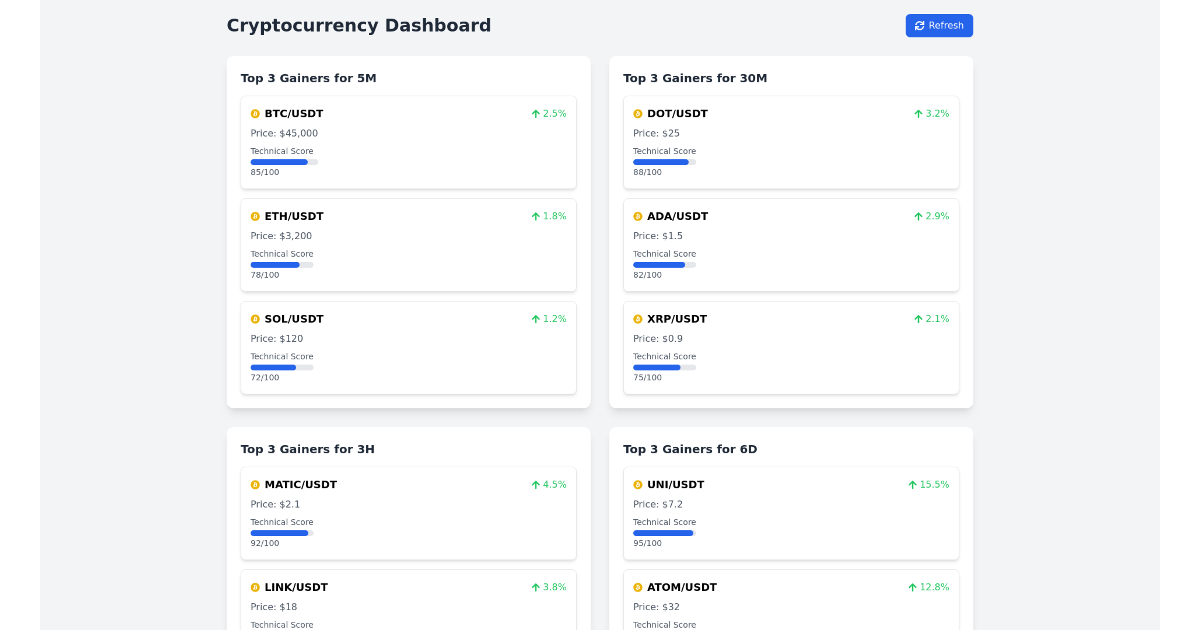The height and width of the screenshot is (630, 1200).
Task: Select the ATOM coin icon
Action: tap(638, 587)
